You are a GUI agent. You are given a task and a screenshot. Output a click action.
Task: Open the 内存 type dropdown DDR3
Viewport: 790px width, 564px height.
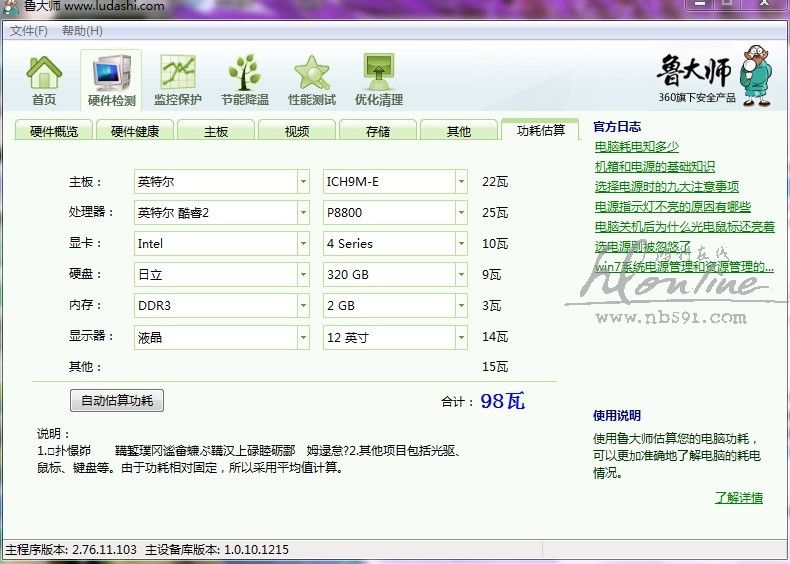pyautogui.click(x=303, y=306)
